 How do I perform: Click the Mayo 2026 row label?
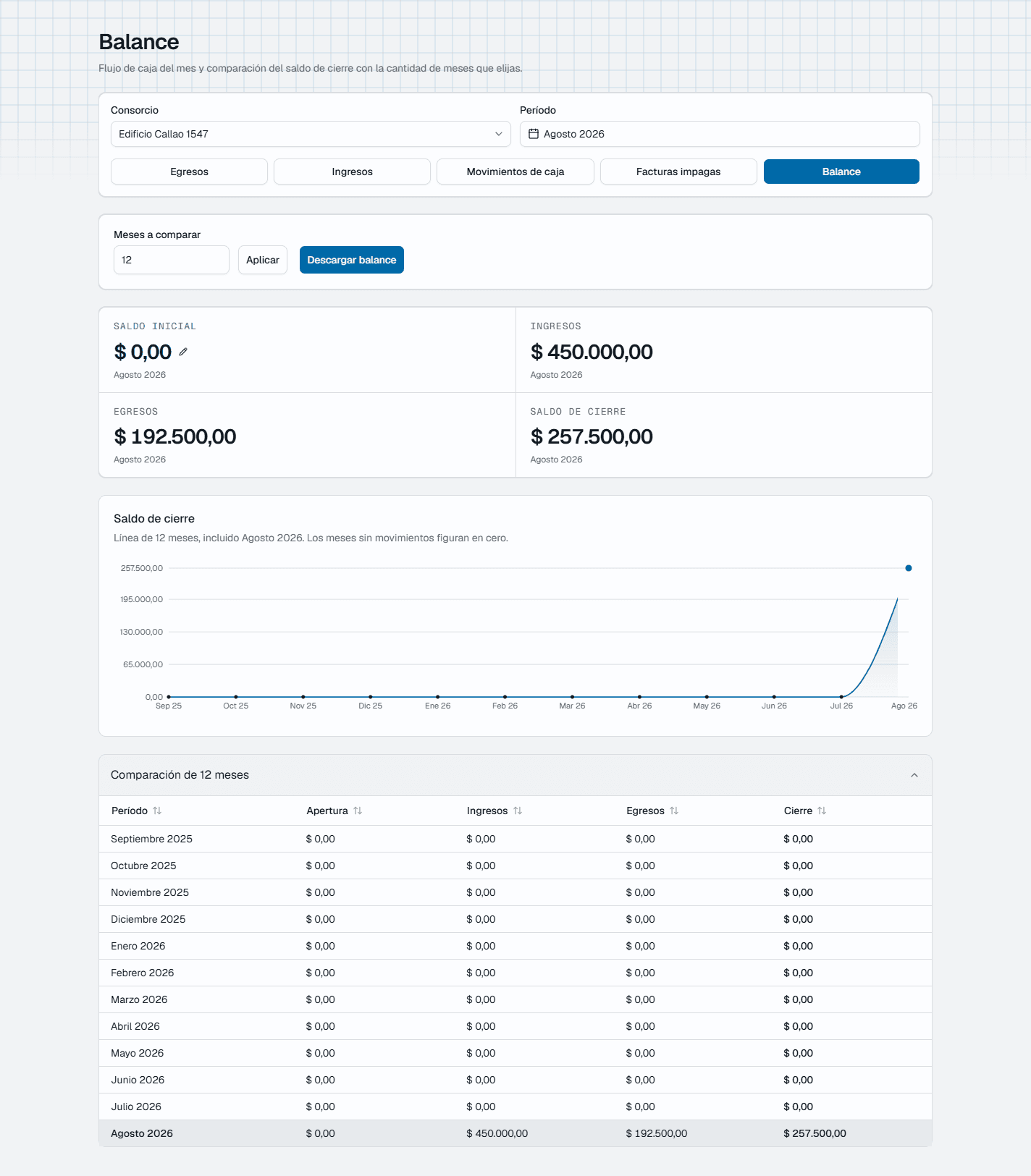coord(137,1053)
